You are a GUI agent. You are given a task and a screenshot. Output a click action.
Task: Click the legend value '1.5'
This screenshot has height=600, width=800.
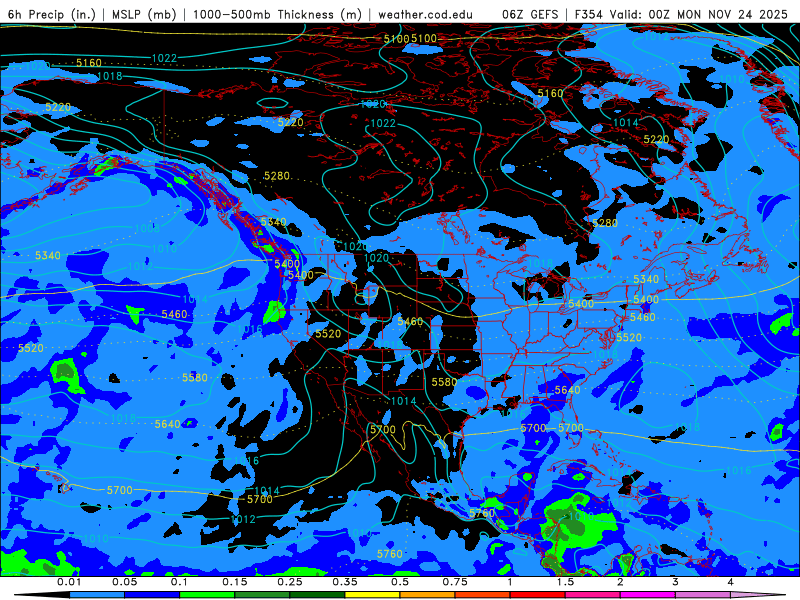coord(565,582)
